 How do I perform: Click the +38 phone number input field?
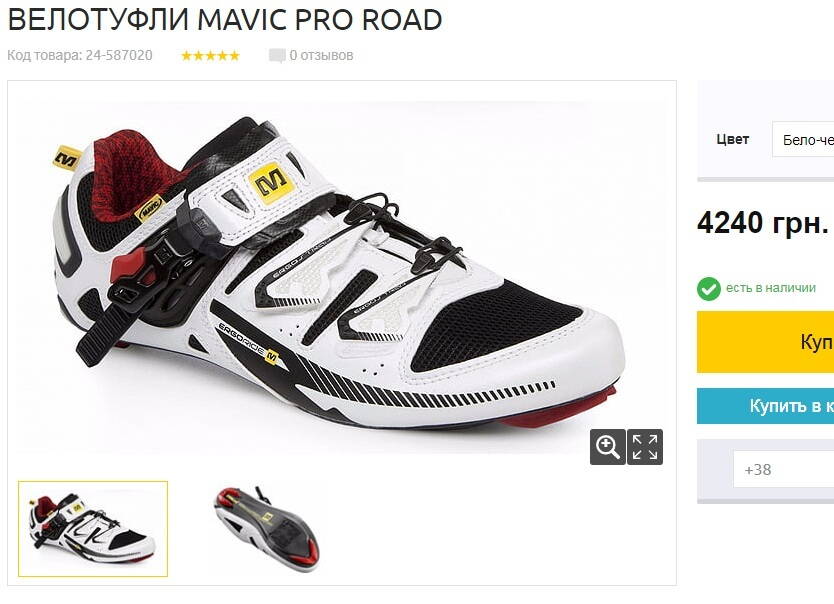tap(783, 469)
